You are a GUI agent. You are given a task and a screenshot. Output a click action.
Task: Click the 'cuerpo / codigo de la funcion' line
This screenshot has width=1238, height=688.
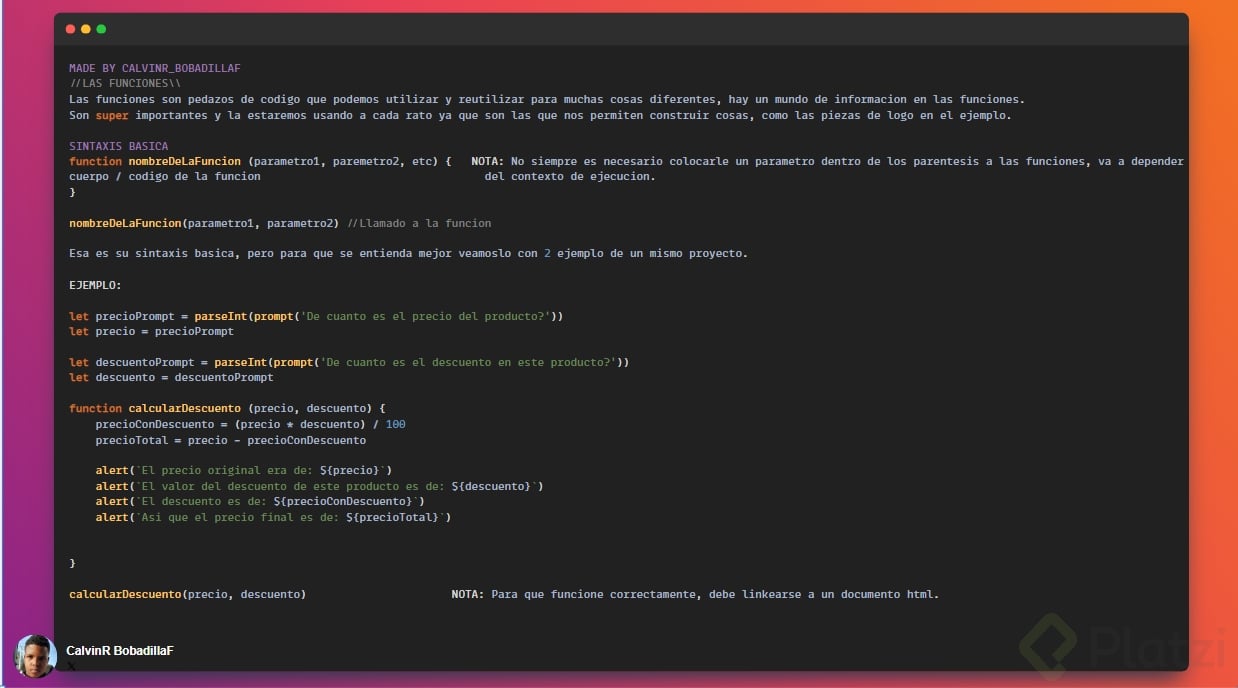(x=165, y=177)
